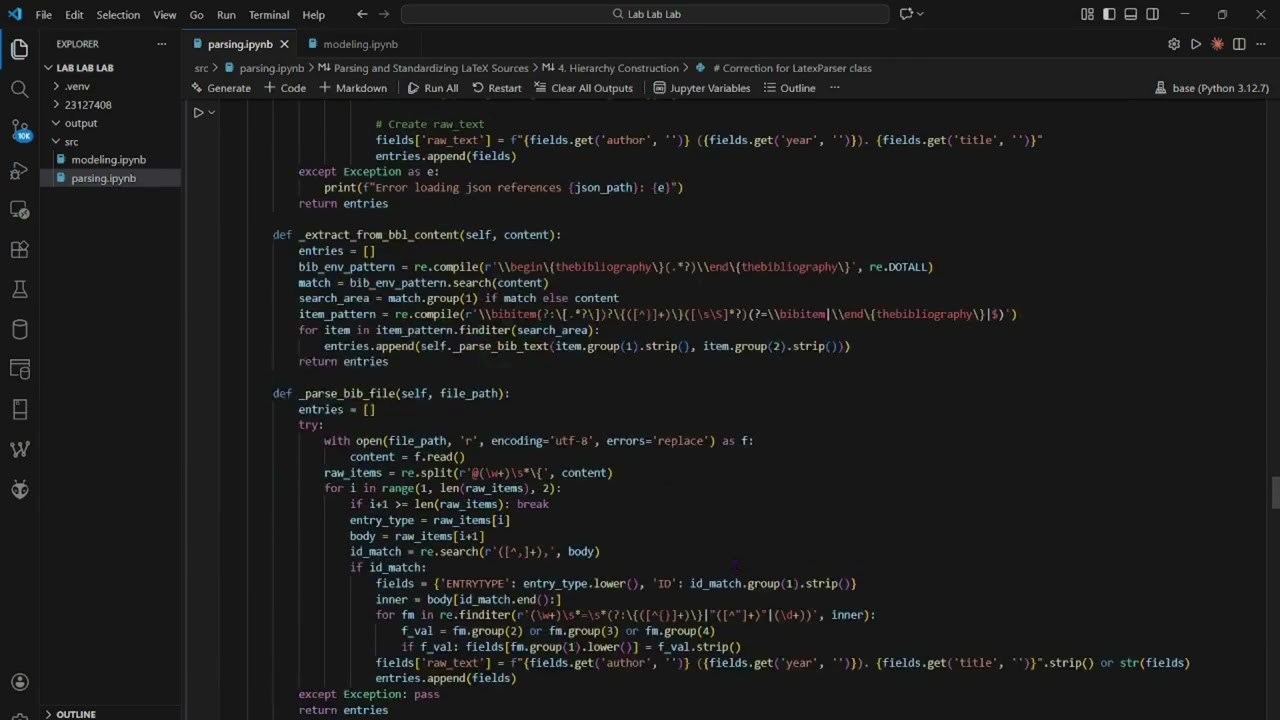Select kernel base (Python 3.12.7)
Viewport: 1280px width, 720px height.
pos(1212,88)
